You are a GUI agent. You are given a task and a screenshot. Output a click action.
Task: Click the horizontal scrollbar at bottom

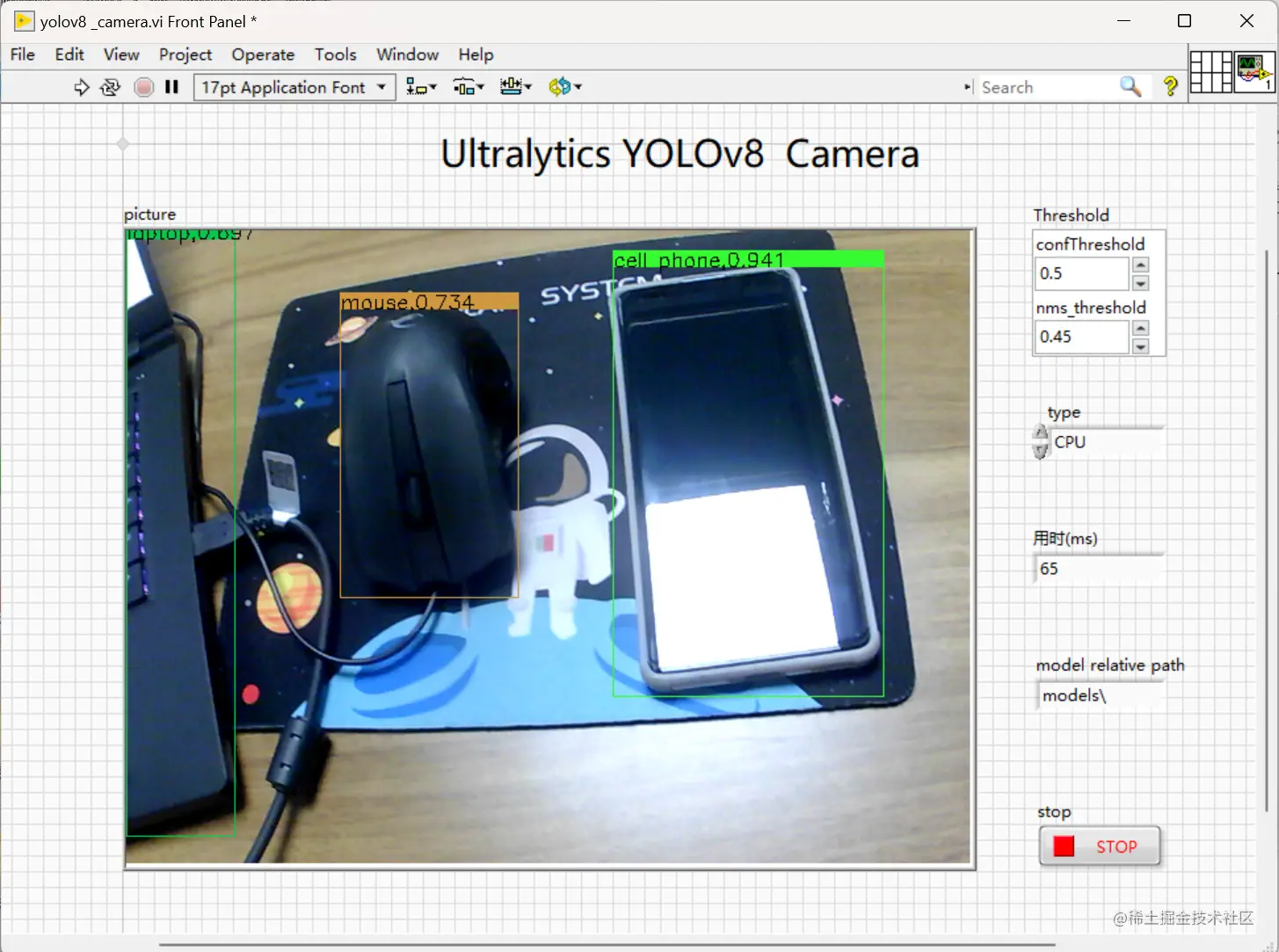pos(607,945)
